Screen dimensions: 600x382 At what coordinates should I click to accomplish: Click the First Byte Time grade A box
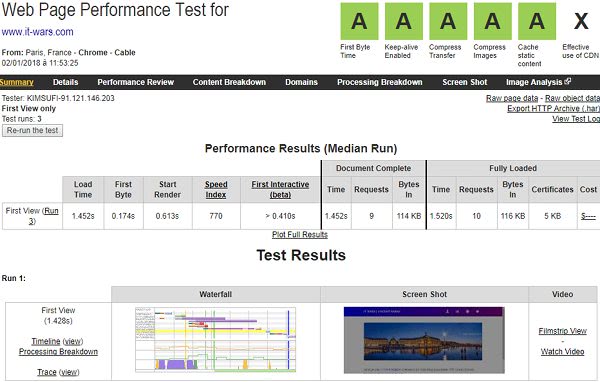tap(359, 21)
